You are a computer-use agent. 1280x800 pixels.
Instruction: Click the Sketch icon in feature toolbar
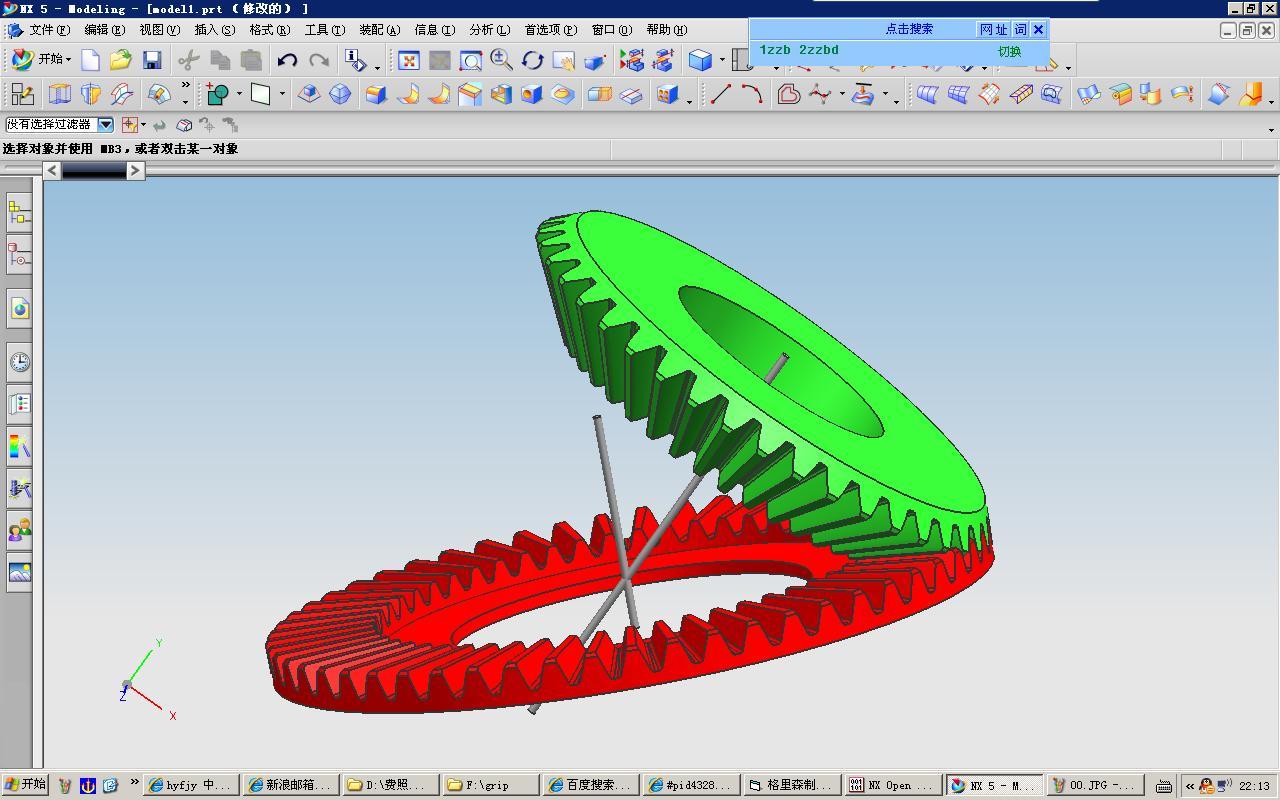click(x=23, y=95)
